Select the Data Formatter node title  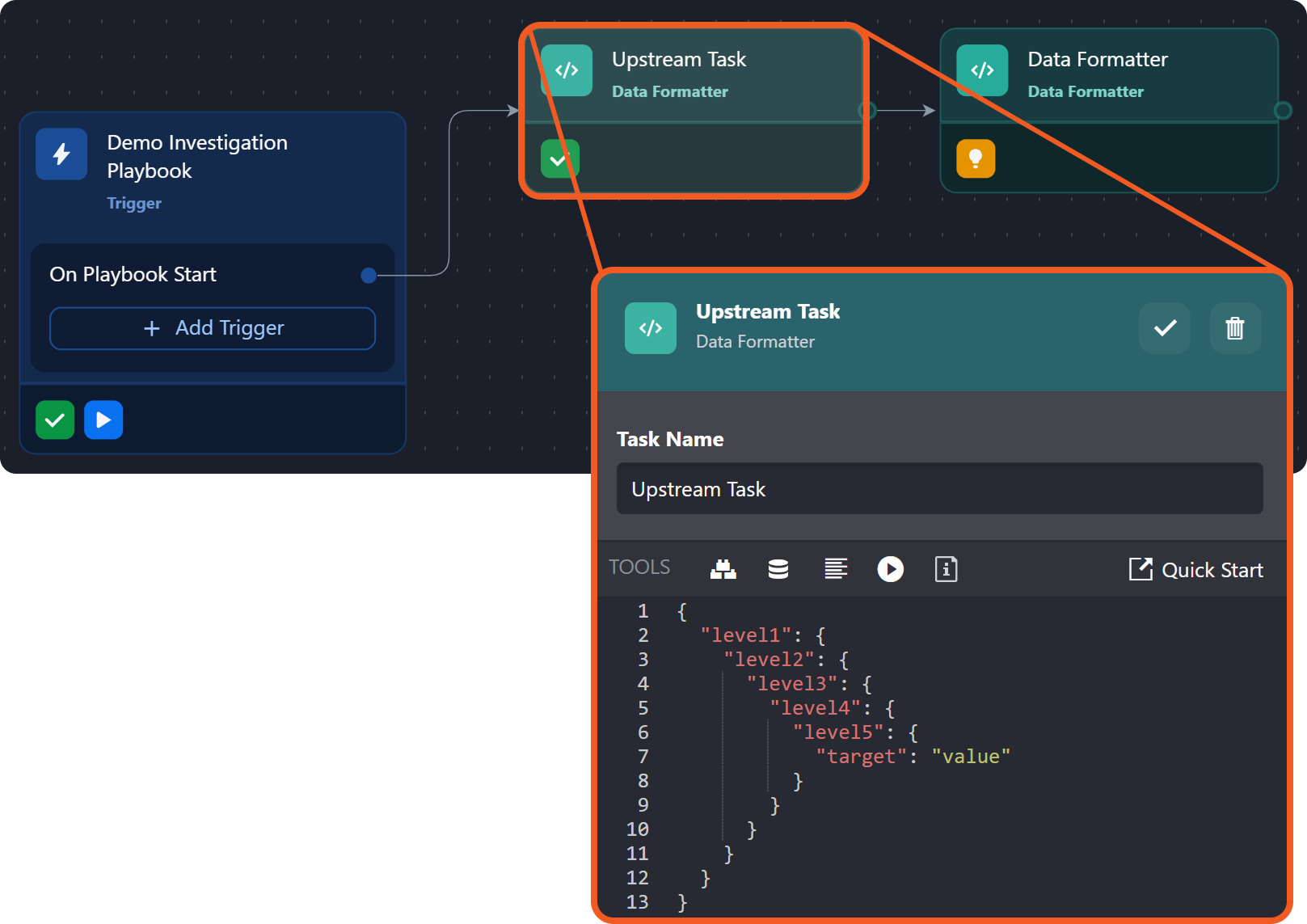1097,60
